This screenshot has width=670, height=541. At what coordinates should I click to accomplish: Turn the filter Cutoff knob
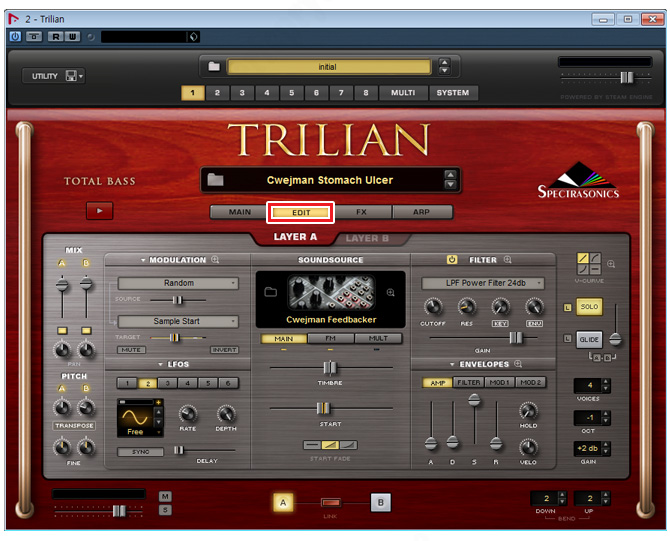(433, 306)
